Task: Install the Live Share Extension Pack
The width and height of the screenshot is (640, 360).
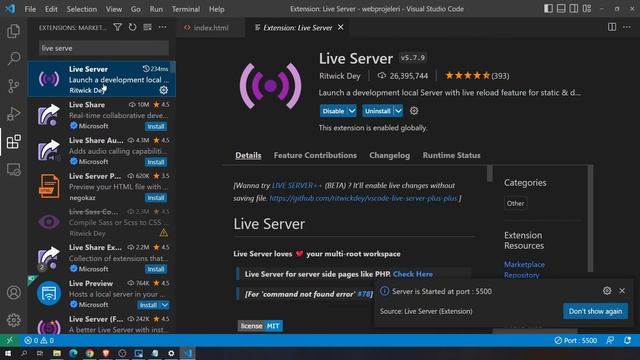Action: 156,269
